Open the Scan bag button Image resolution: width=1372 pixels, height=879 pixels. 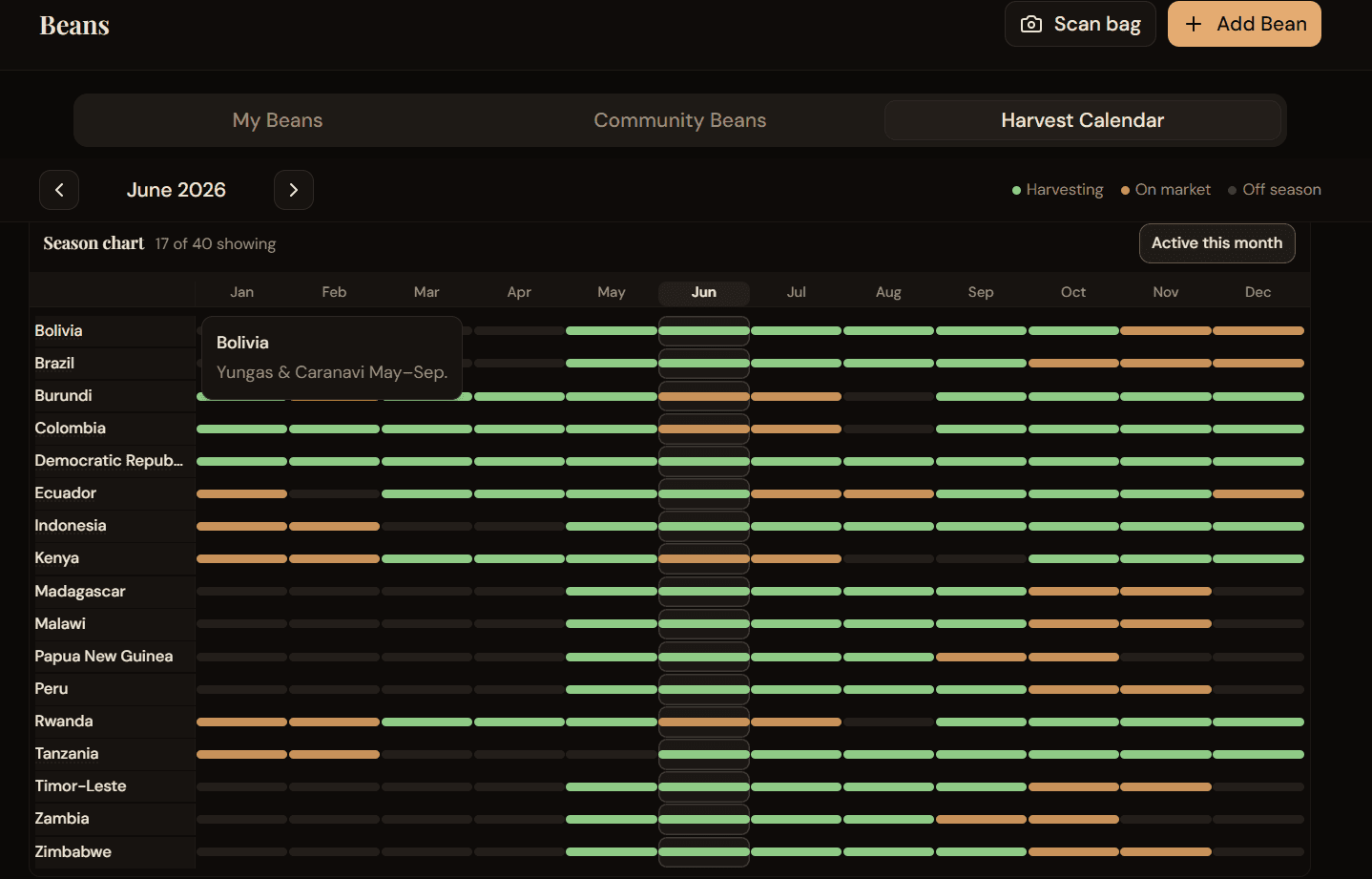[1080, 24]
